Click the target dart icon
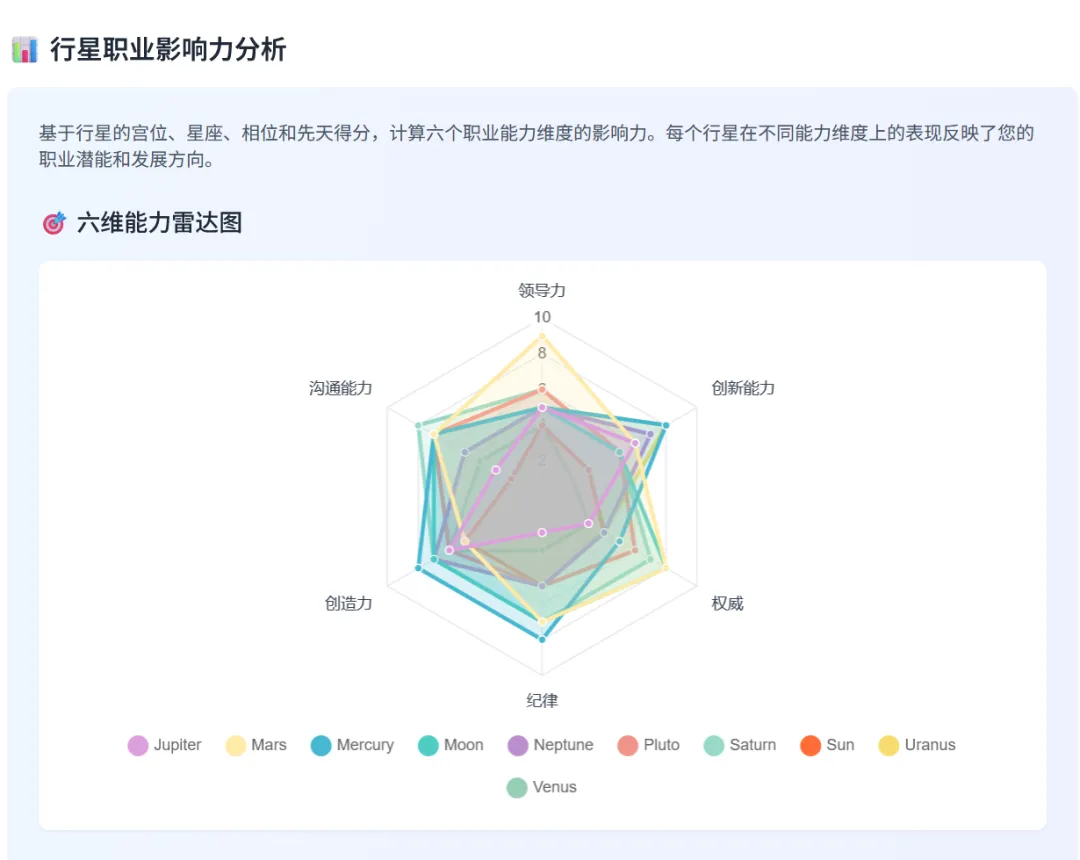Viewport: 1080px width, 860px height. [x=54, y=223]
